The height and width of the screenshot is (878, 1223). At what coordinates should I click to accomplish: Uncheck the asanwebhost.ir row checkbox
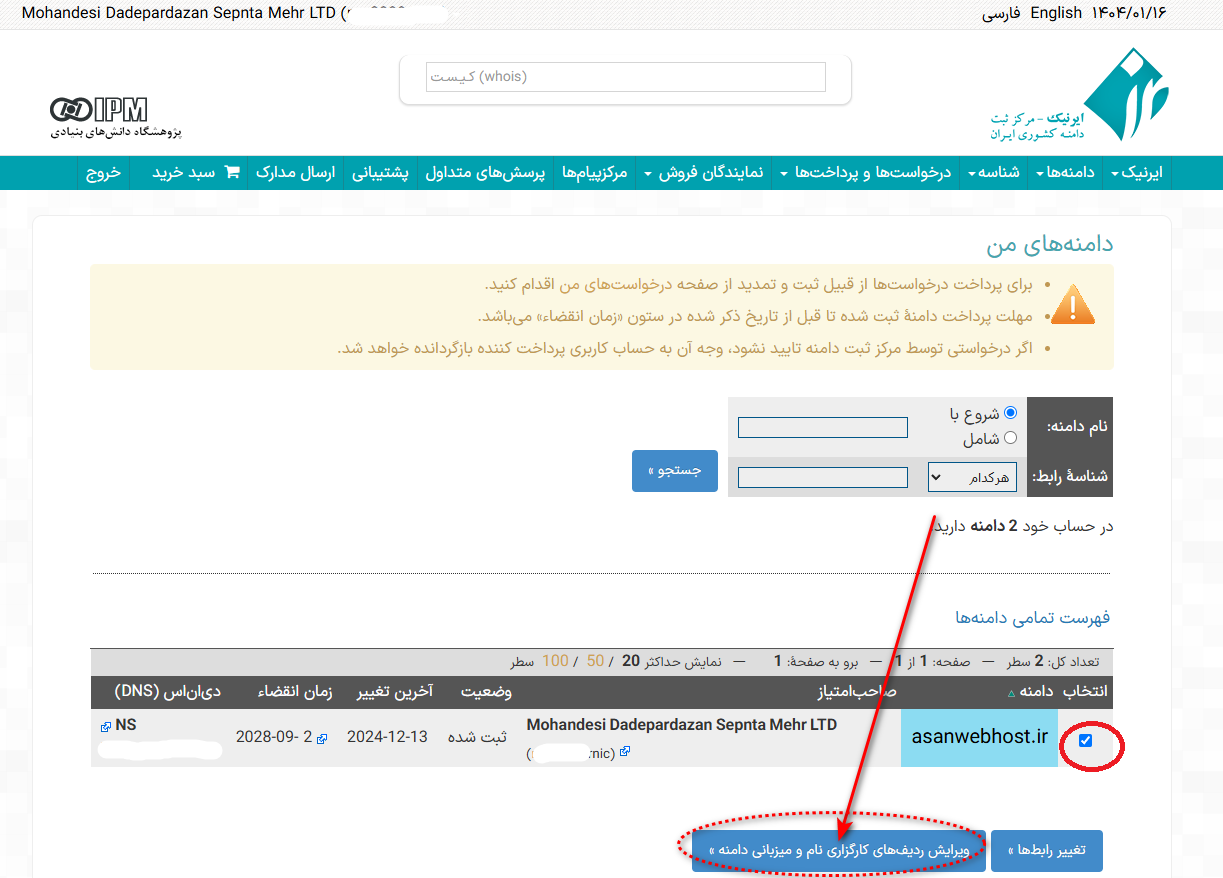(1086, 741)
